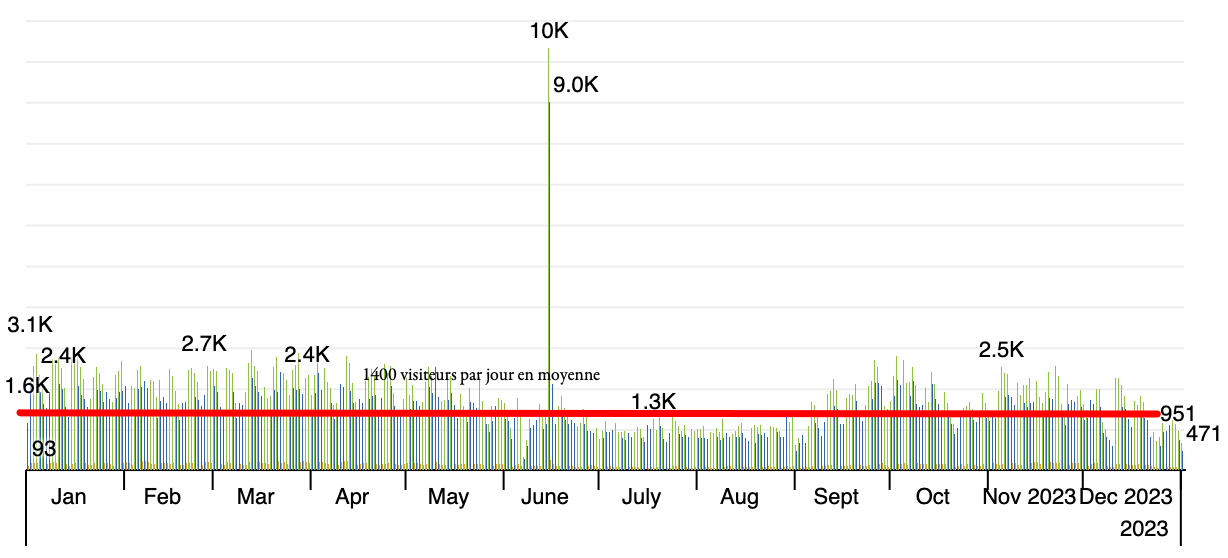
Task: Select the standalone 2023 year label
Action: (1145, 528)
